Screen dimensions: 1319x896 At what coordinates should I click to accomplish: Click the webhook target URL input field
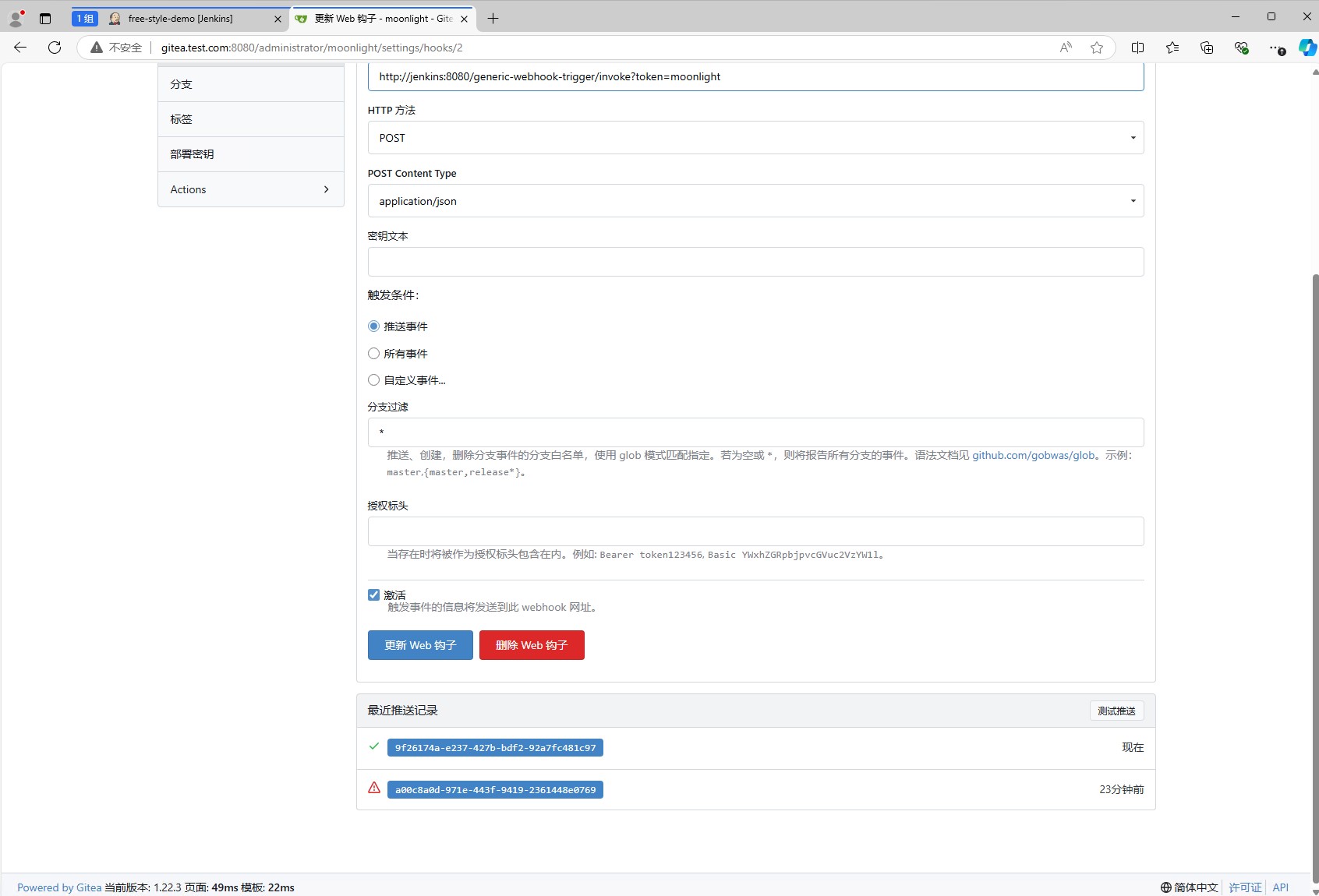pos(755,76)
